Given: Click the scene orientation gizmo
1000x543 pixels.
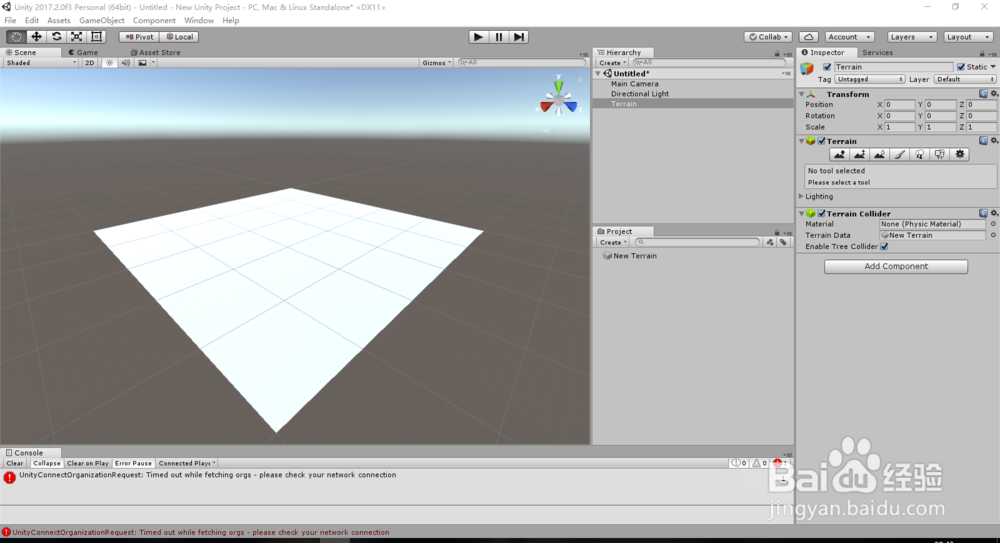Looking at the screenshot, I should 559,99.
